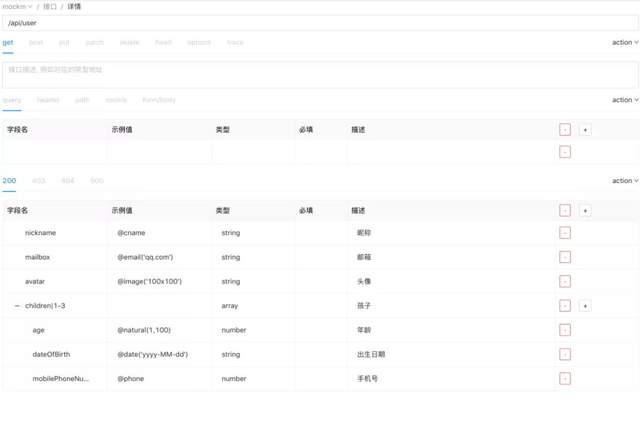Screen dimensions: 640x424
Task: Open the mockm breadcrumb dropdown
Action: pos(17,7)
